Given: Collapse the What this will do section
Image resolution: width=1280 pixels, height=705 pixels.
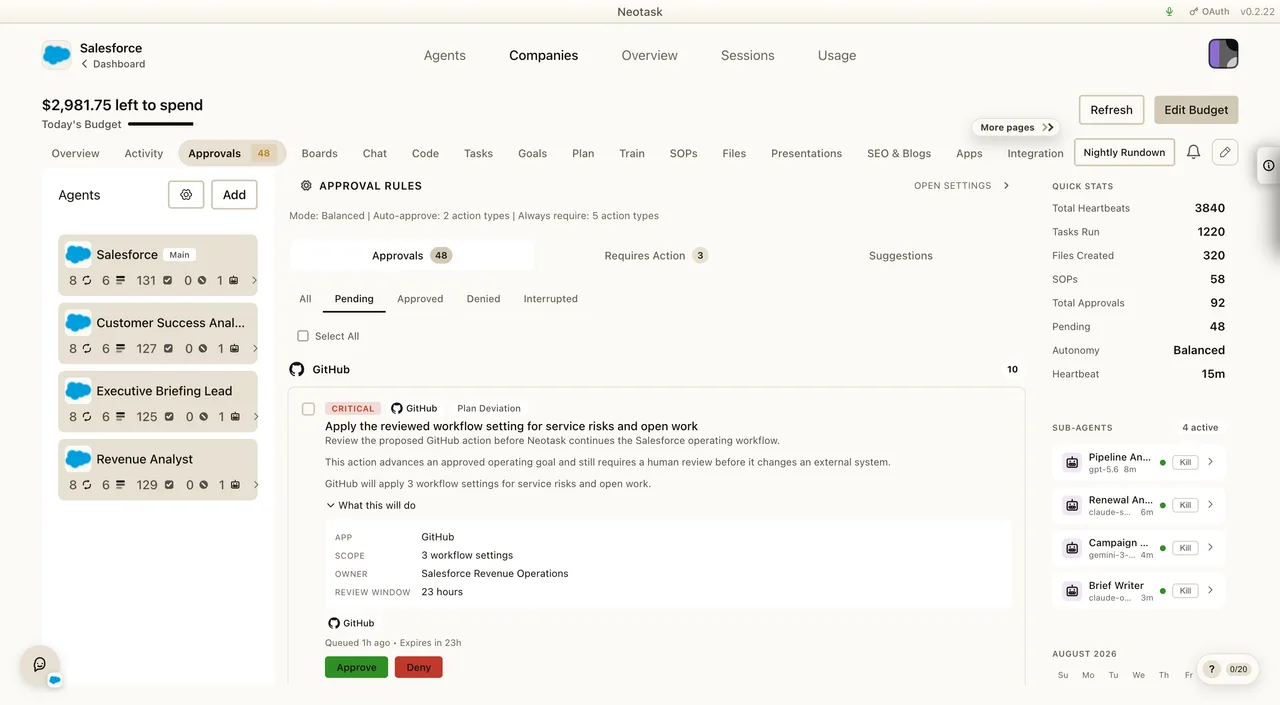Looking at the screenshot, I should tap(371, 505).
